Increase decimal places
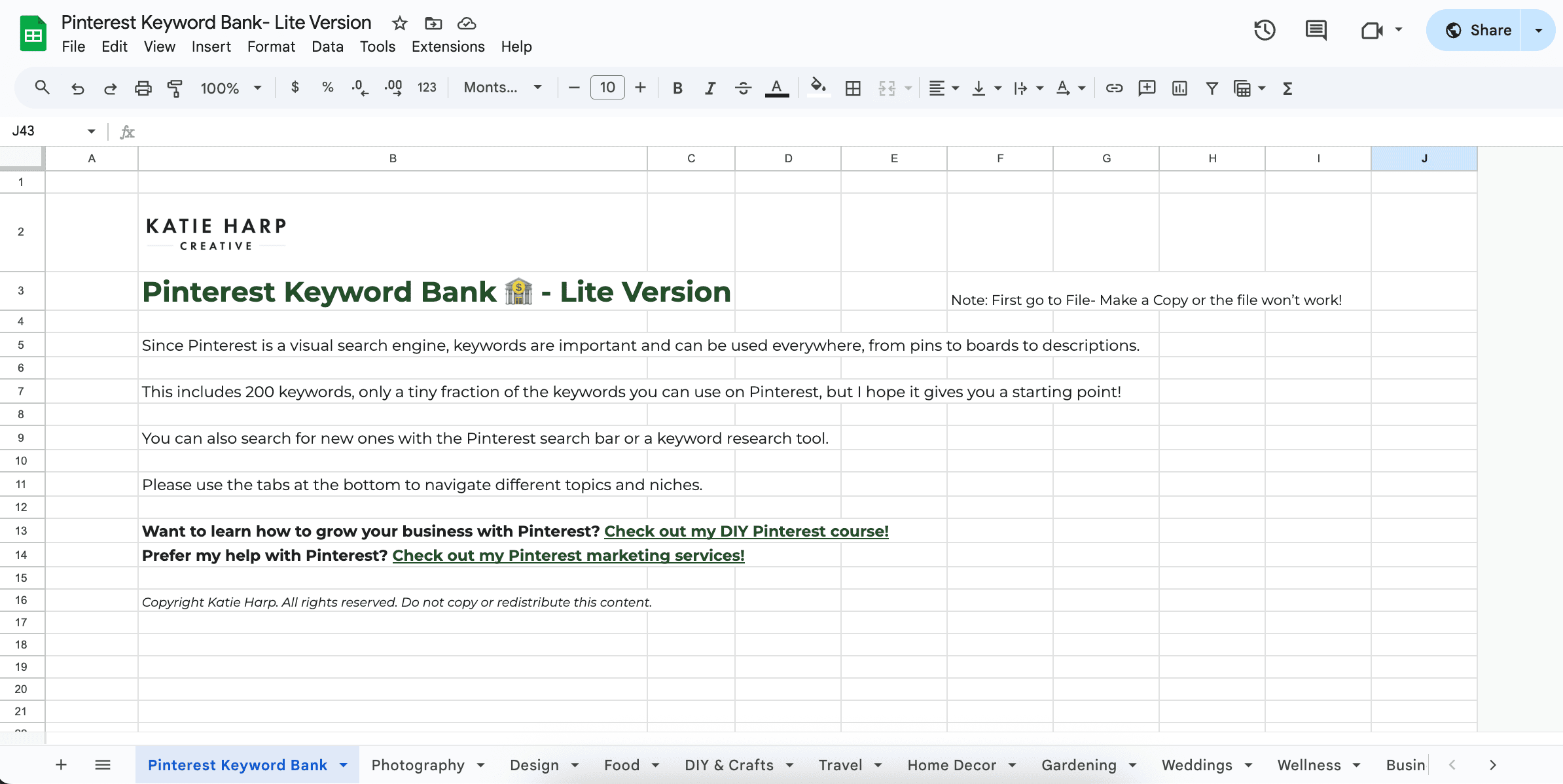1563x784 pixels. (x=393, y=88)
